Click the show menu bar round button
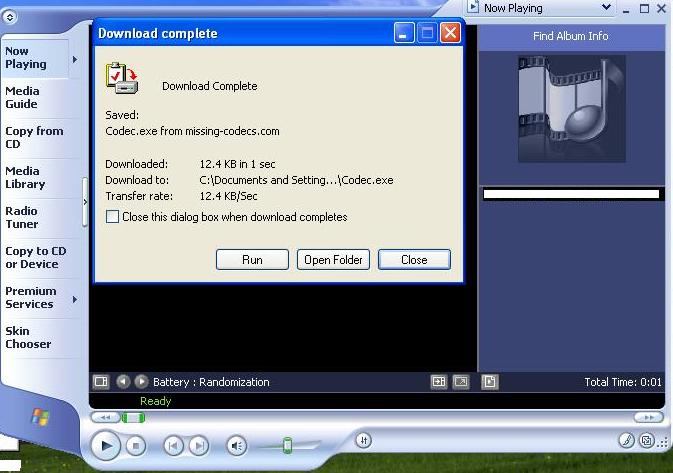Screen dimensions: 673x473 click(x=9, y=17)
